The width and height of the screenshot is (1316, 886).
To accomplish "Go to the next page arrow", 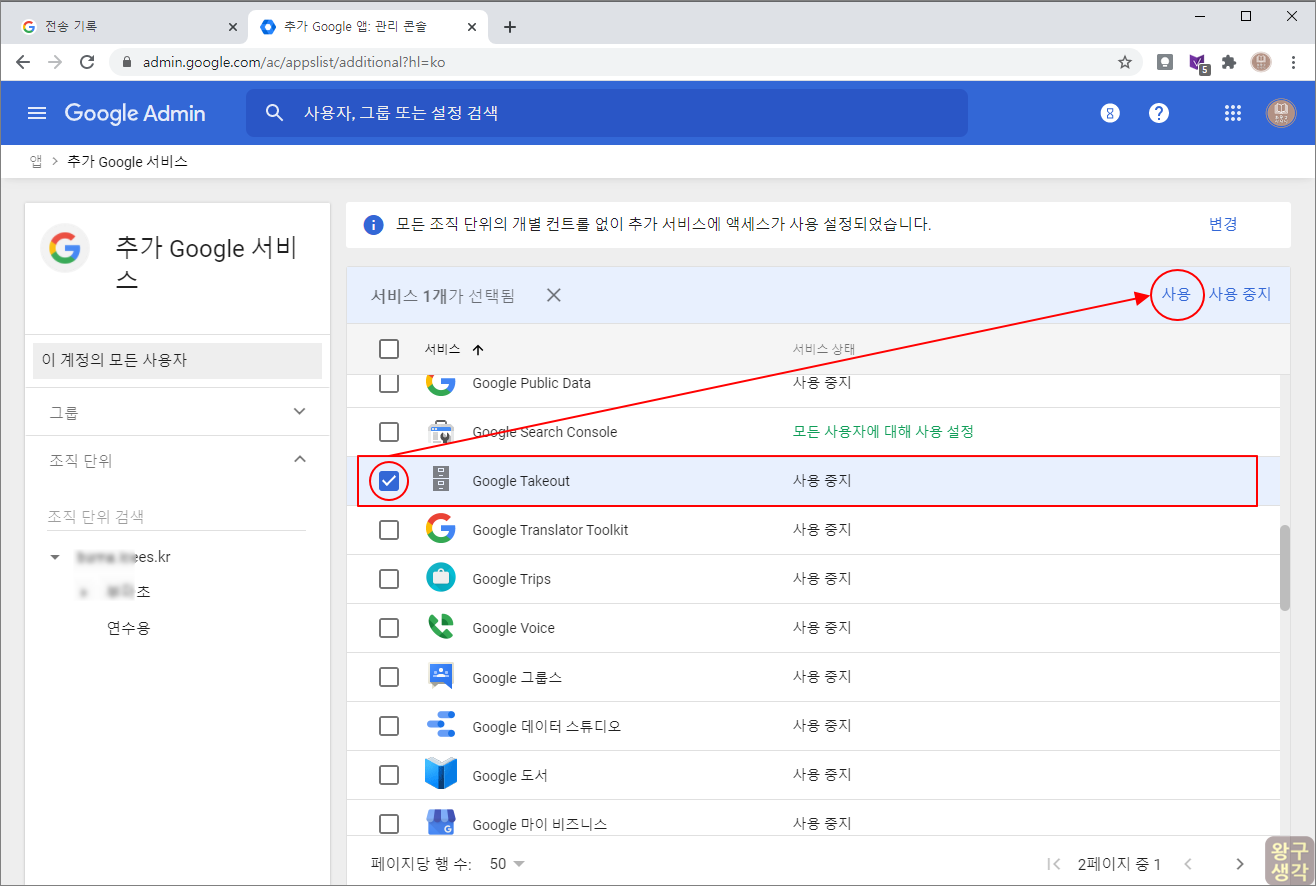I will [x=1240, y=864].
